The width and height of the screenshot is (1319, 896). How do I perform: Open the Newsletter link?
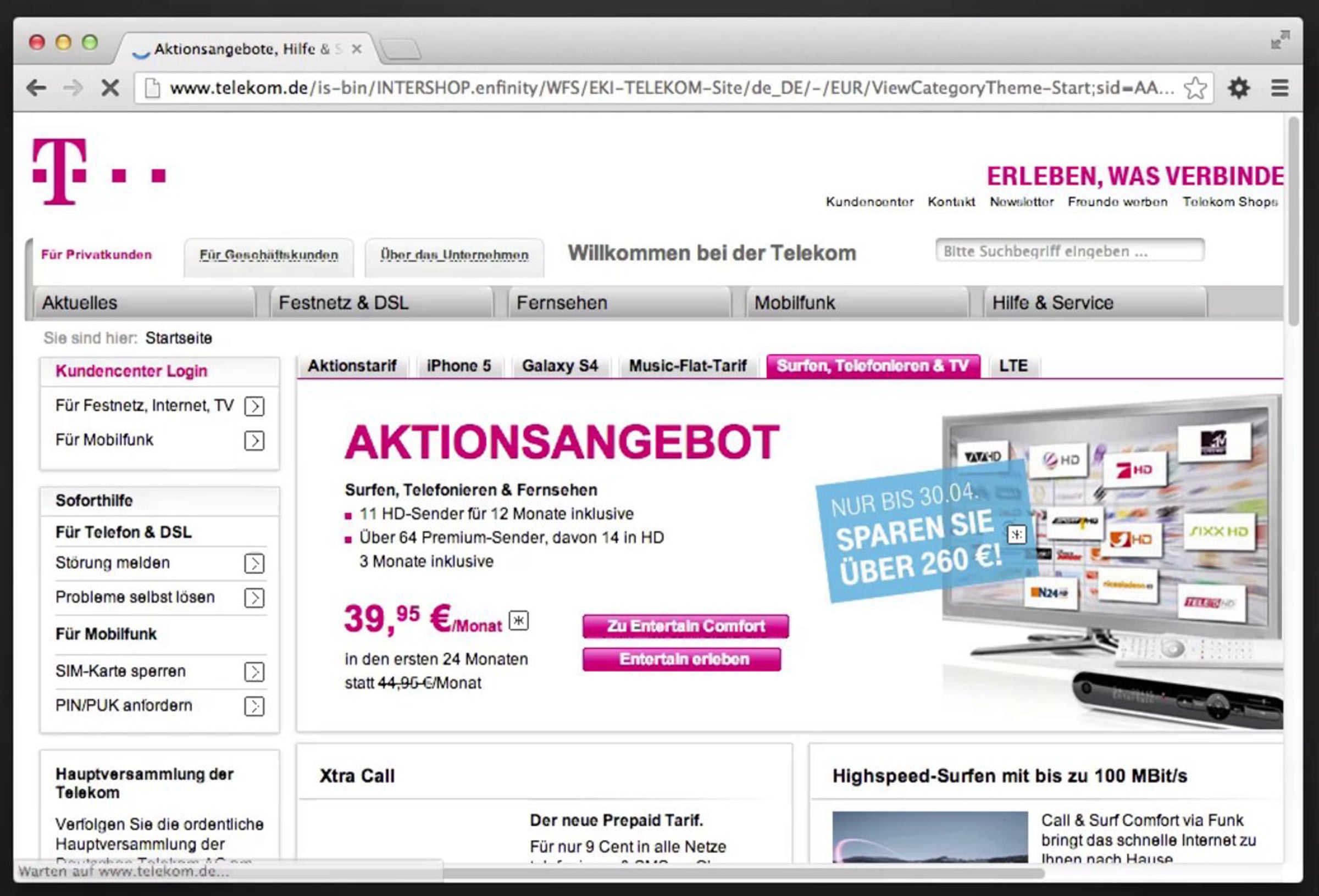1022,202
